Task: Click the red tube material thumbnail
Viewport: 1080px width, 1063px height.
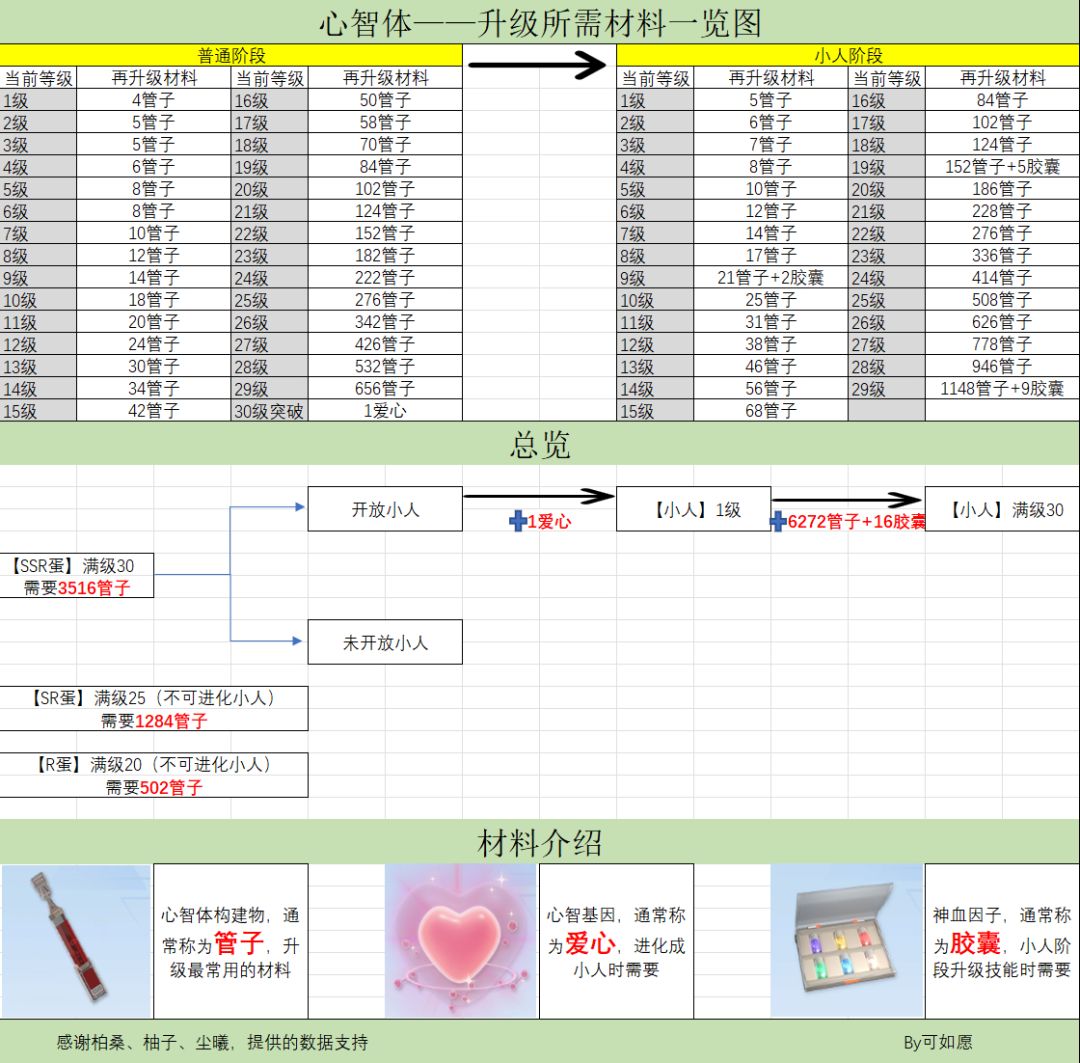Action: [76, 941]
